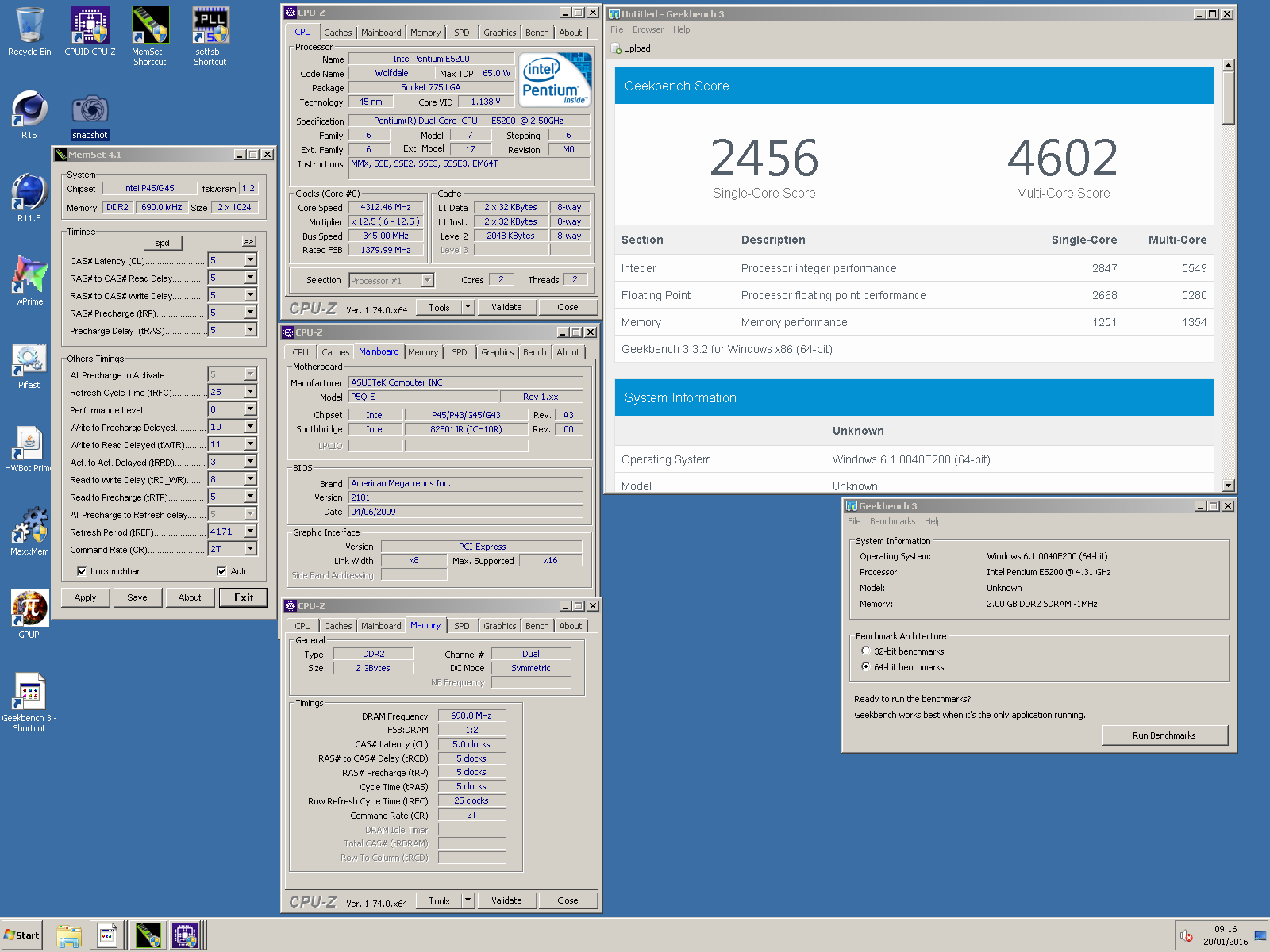Select the R15 Cinebench desktop icon
The height and width of the screenshot is (952, 1270).
pyautogui.click(x=29, y=115)
